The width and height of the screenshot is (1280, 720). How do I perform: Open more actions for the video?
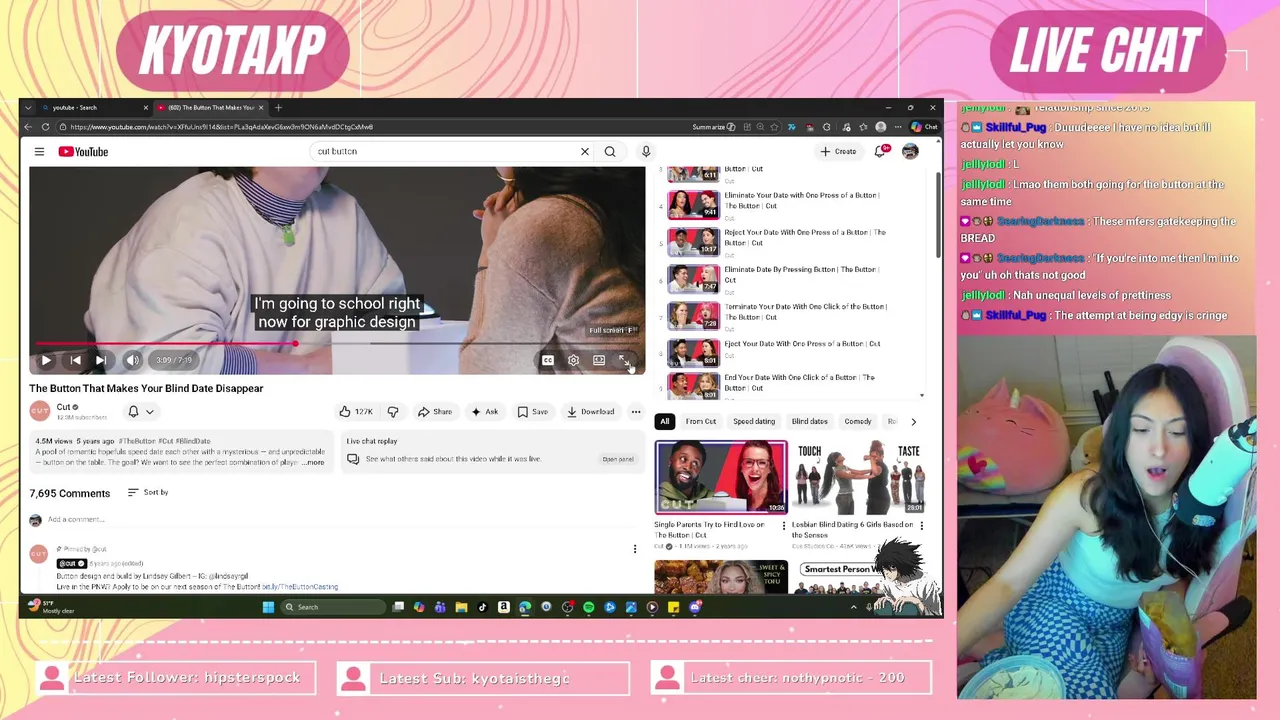point(636,412)
